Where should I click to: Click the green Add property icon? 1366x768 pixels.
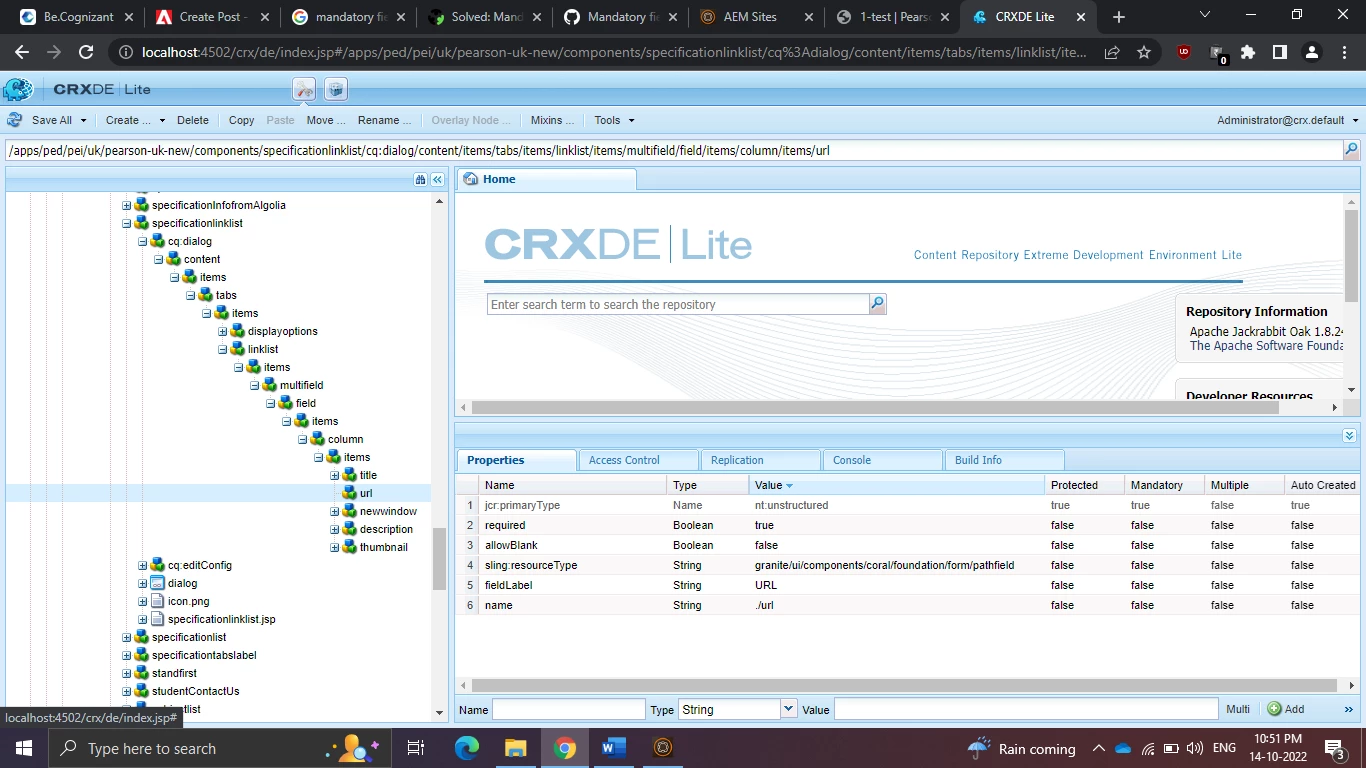click(1274, 709)
